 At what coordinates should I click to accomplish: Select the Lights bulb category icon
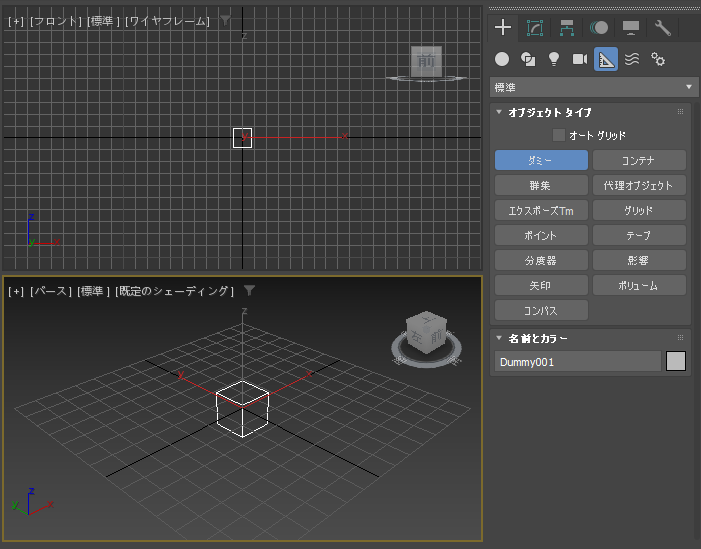(554, 59)
